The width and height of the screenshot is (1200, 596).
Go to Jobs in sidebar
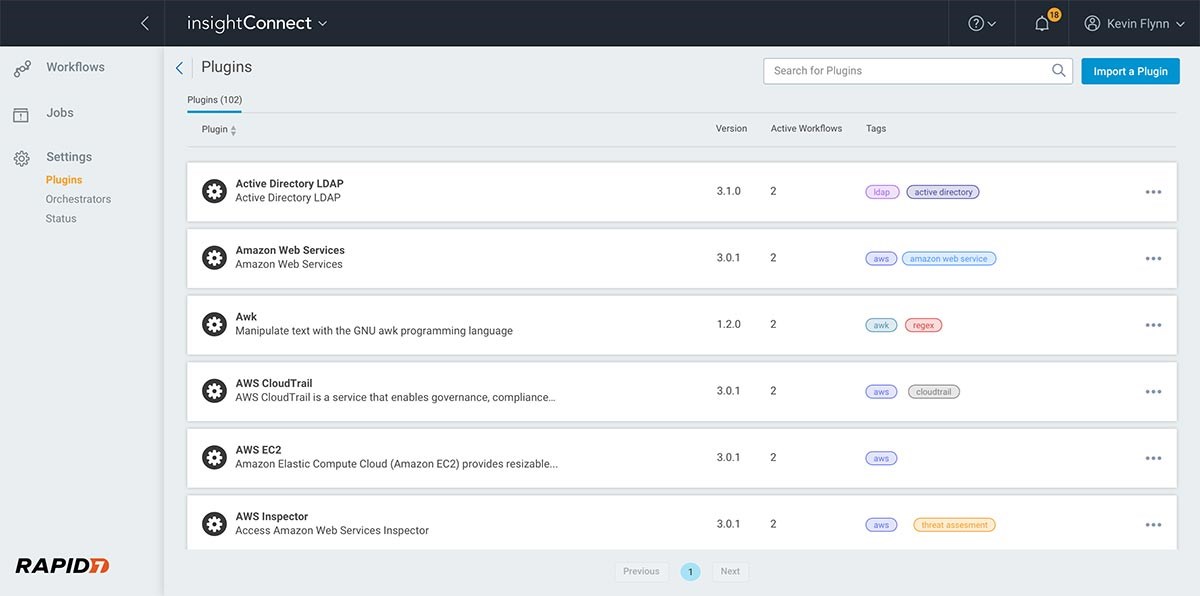(60, 113)
